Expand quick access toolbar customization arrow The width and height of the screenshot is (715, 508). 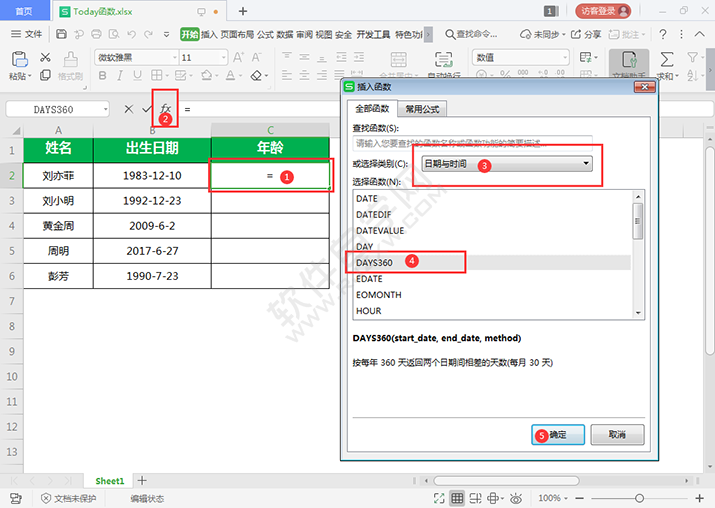[166, 34]
